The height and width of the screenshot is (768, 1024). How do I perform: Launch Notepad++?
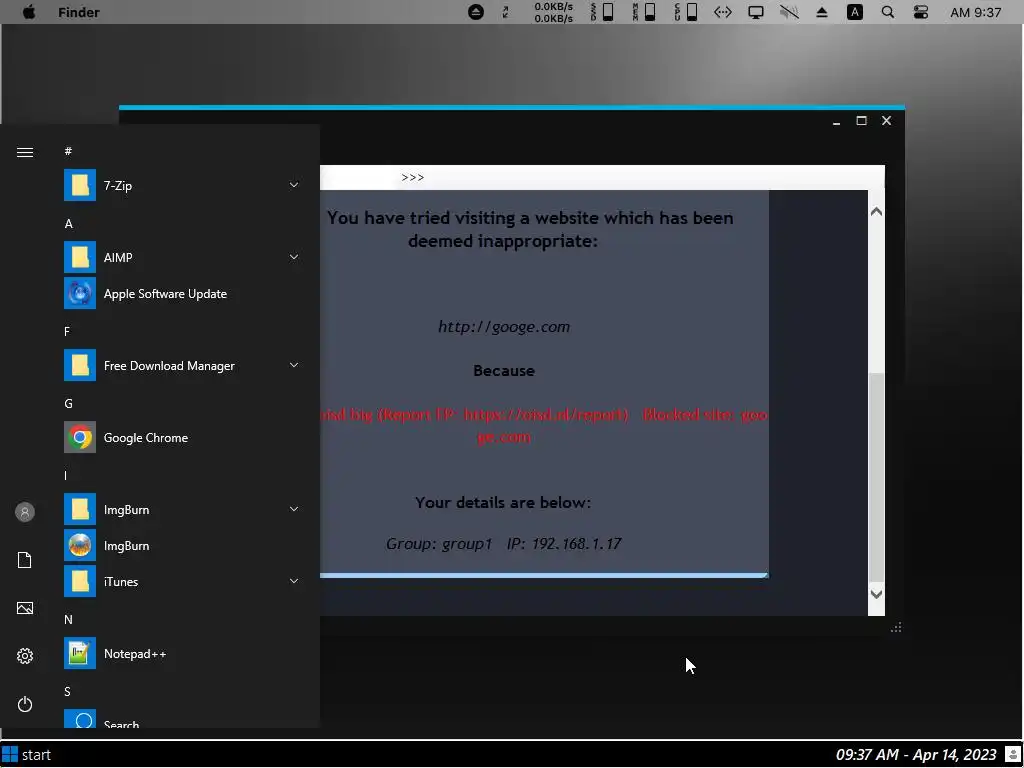click(x=183, y=654)
